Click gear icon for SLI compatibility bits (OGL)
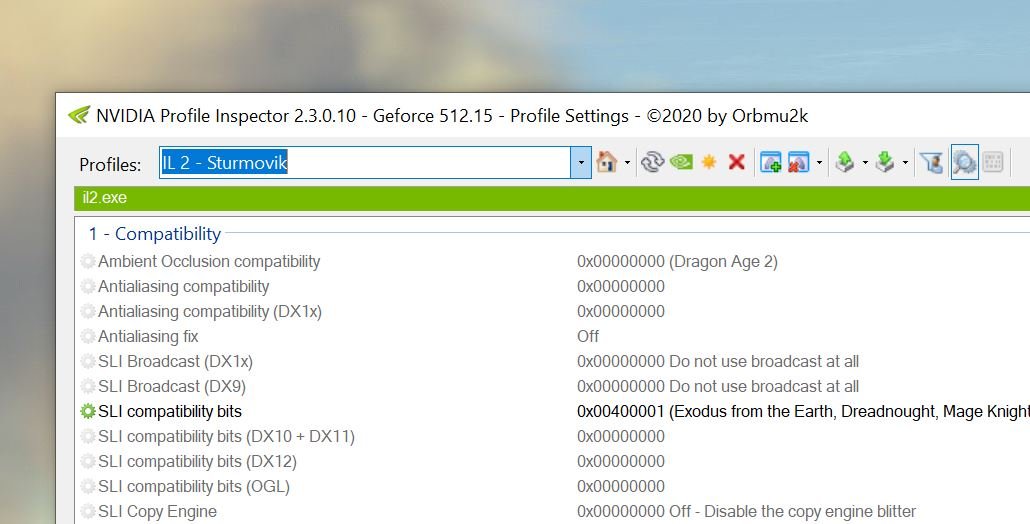The image size is (1030, 524). pyautogui.click(x=88, y=487)
